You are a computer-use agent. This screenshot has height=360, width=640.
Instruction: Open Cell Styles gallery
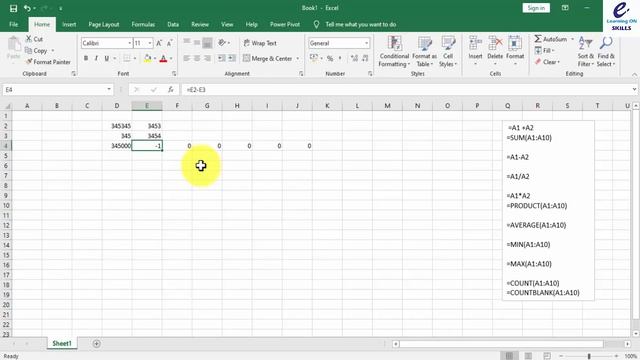448,52
